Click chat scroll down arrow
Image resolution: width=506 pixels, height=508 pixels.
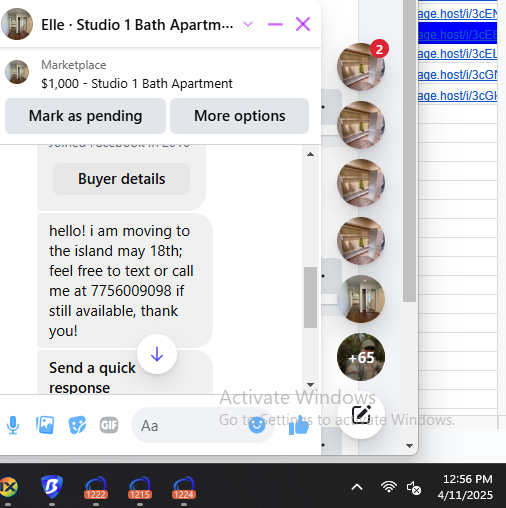point(310,385)
